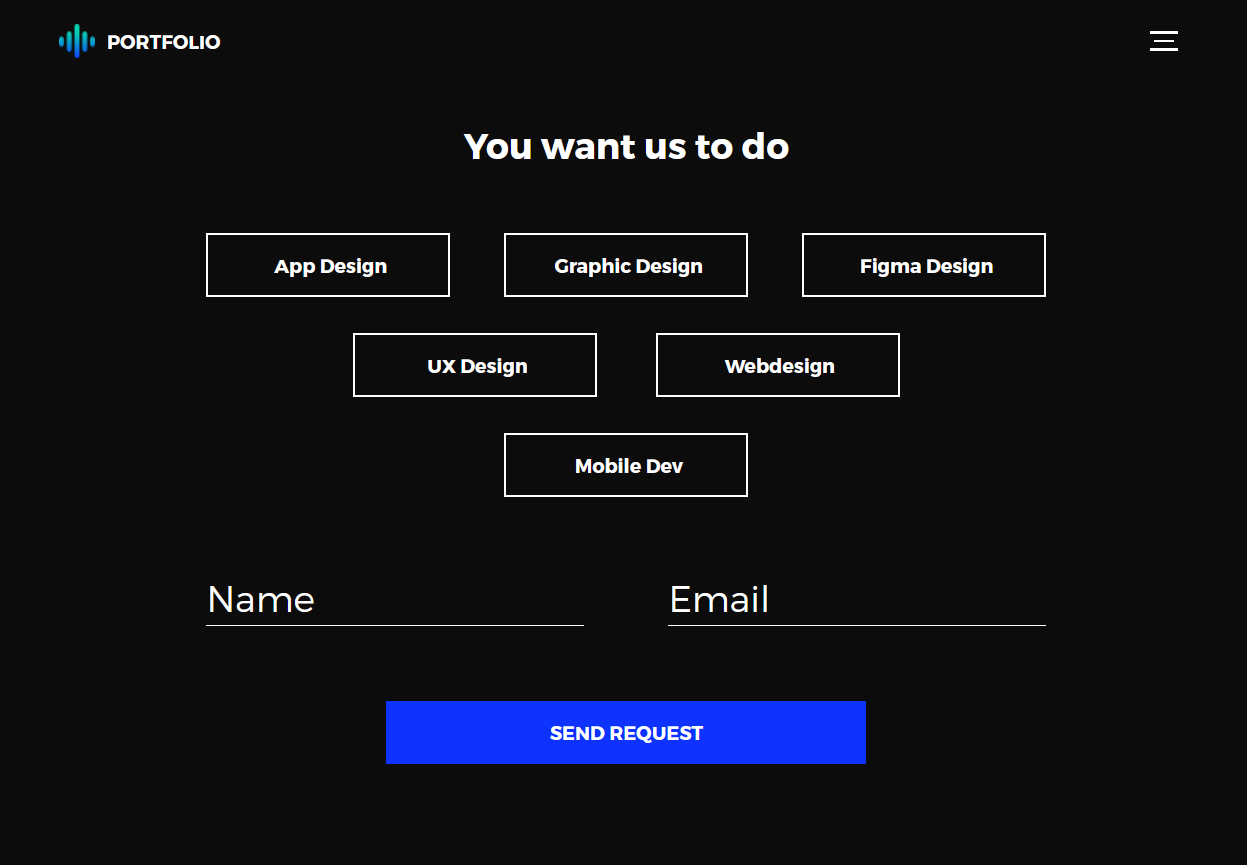Image resolution: width=1247 pixels, height=865 pixels.
Task: Pick the Webdesign service box
Action: click(778, 365)
